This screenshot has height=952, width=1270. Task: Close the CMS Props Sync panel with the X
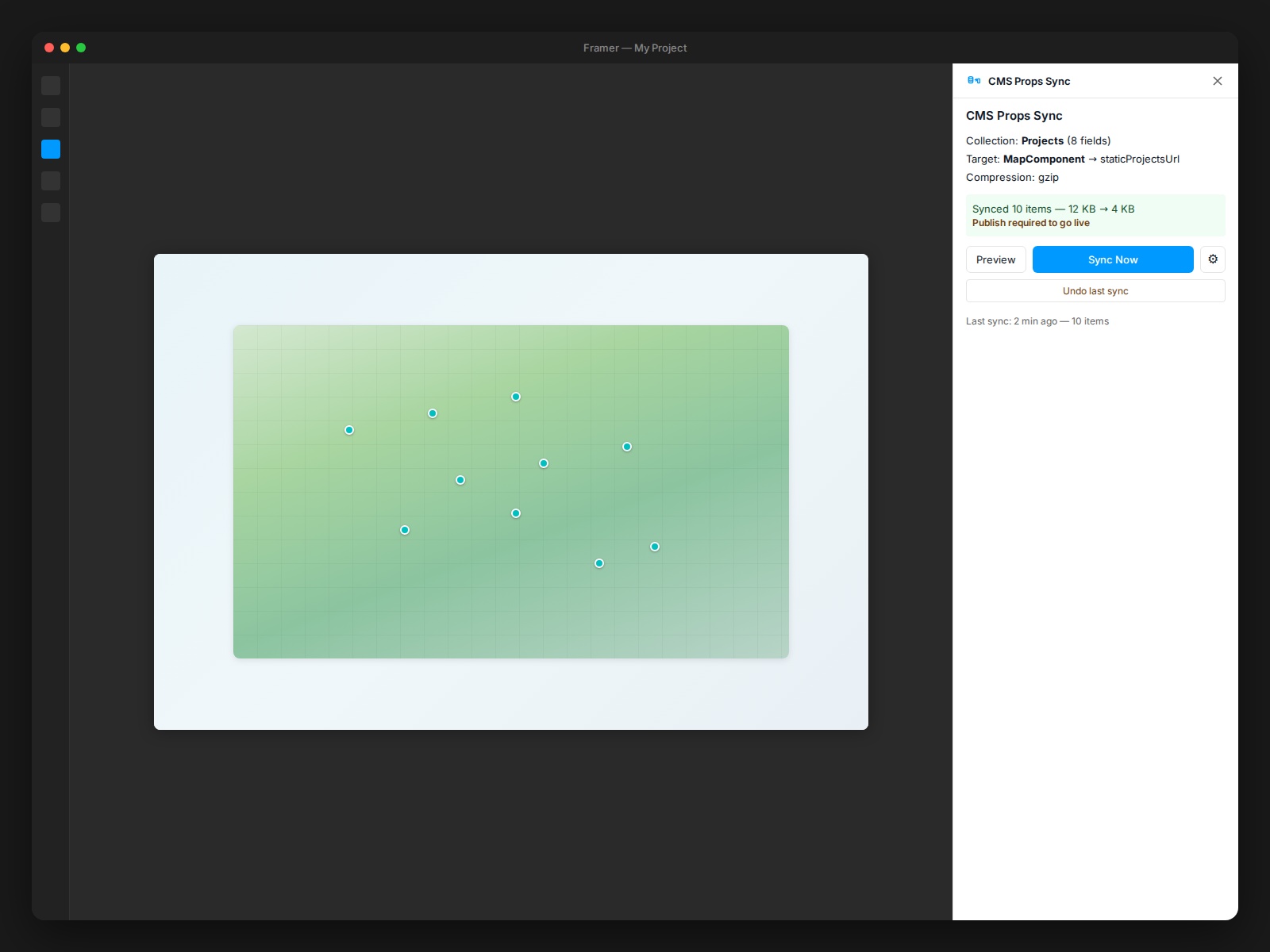tap(1217, 81)
